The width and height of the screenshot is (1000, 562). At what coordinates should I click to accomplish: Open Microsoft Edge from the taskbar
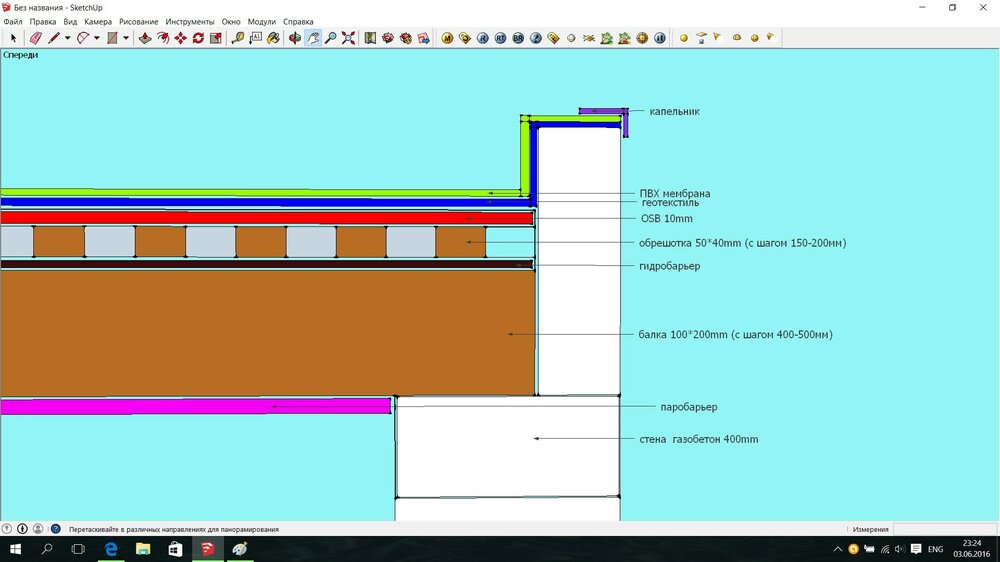click(111, 549)
